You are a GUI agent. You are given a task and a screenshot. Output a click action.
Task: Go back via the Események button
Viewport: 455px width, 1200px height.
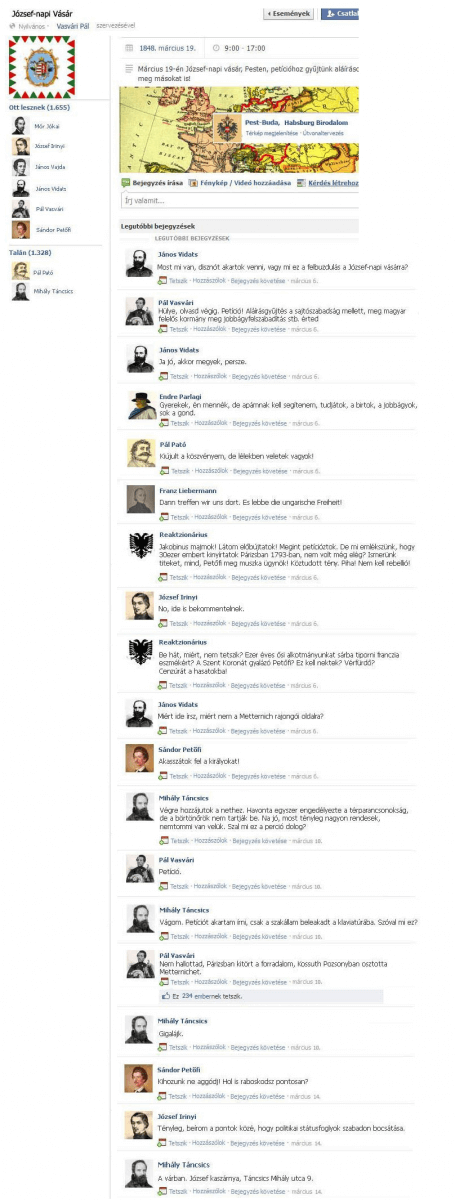(288, 14)
